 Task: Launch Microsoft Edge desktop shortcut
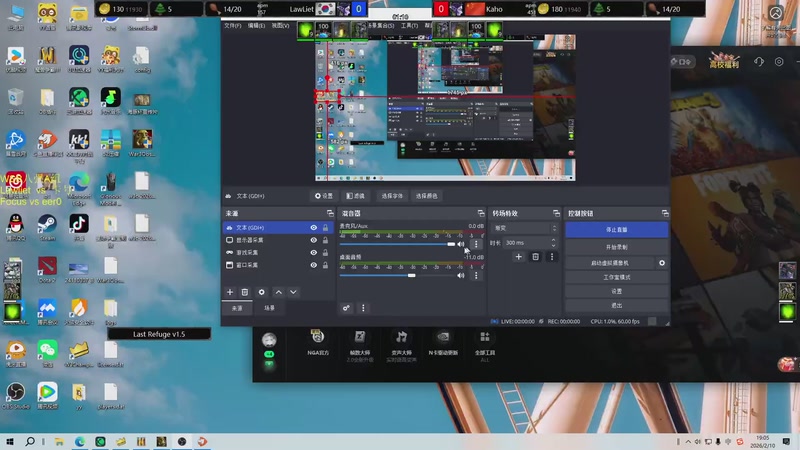click(79, 189)
